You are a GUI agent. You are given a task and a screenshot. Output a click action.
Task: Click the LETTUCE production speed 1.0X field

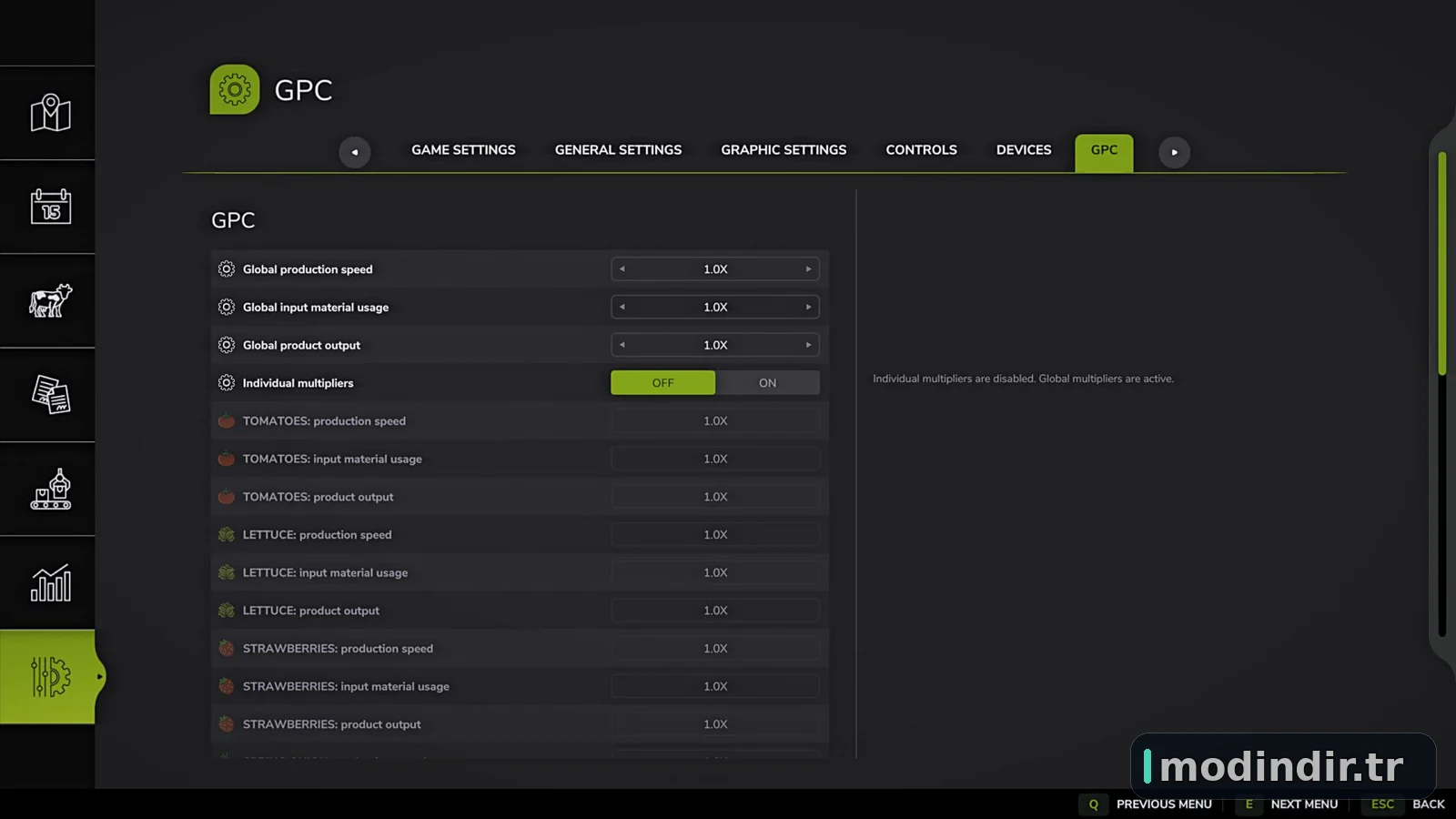tap(715, 535)
